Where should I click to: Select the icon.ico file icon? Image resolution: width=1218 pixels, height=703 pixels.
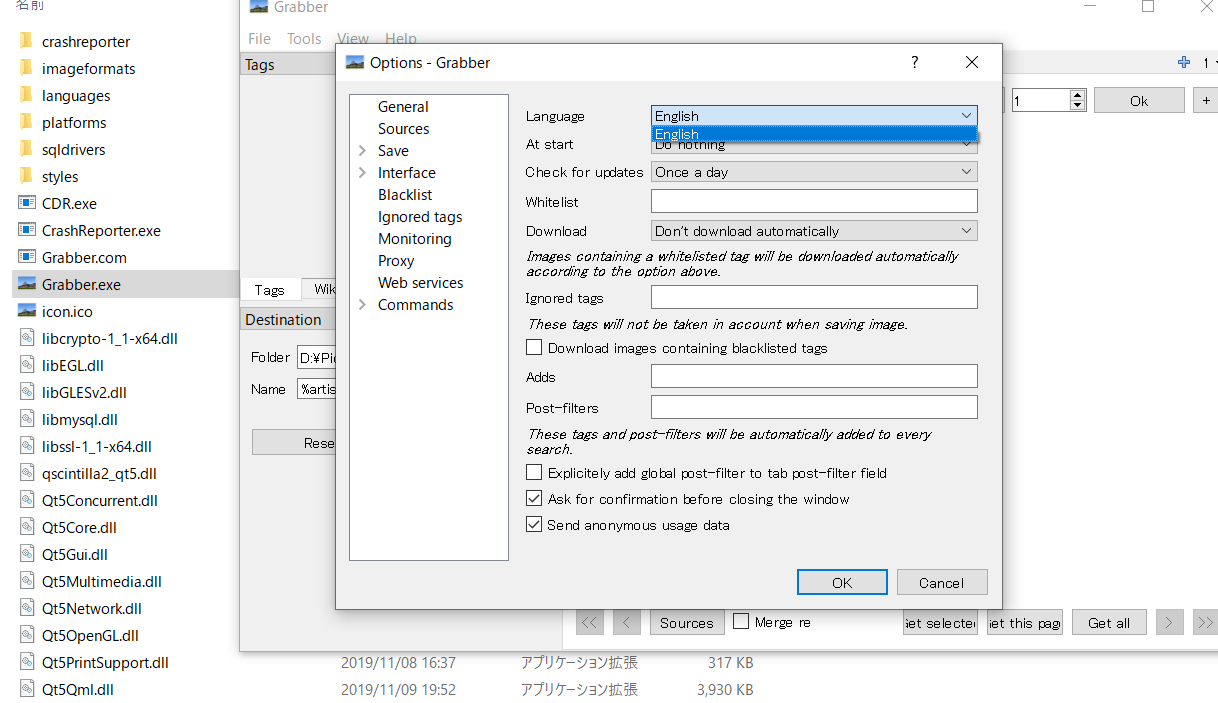point(26,312)
